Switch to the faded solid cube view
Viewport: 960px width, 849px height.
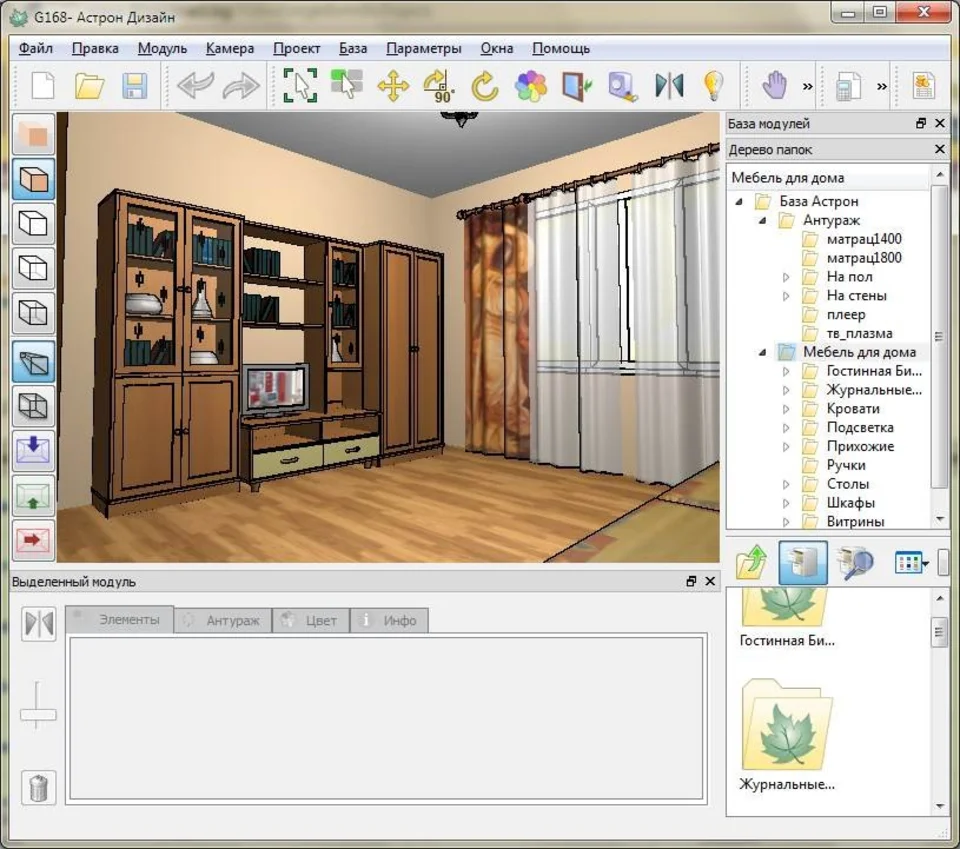[34, 134]
